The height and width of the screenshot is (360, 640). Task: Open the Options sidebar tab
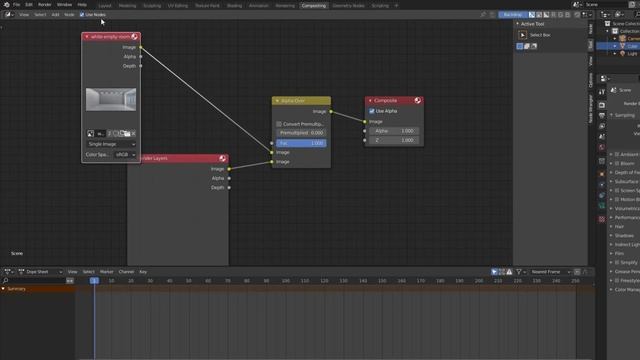(x=591, y=80)
